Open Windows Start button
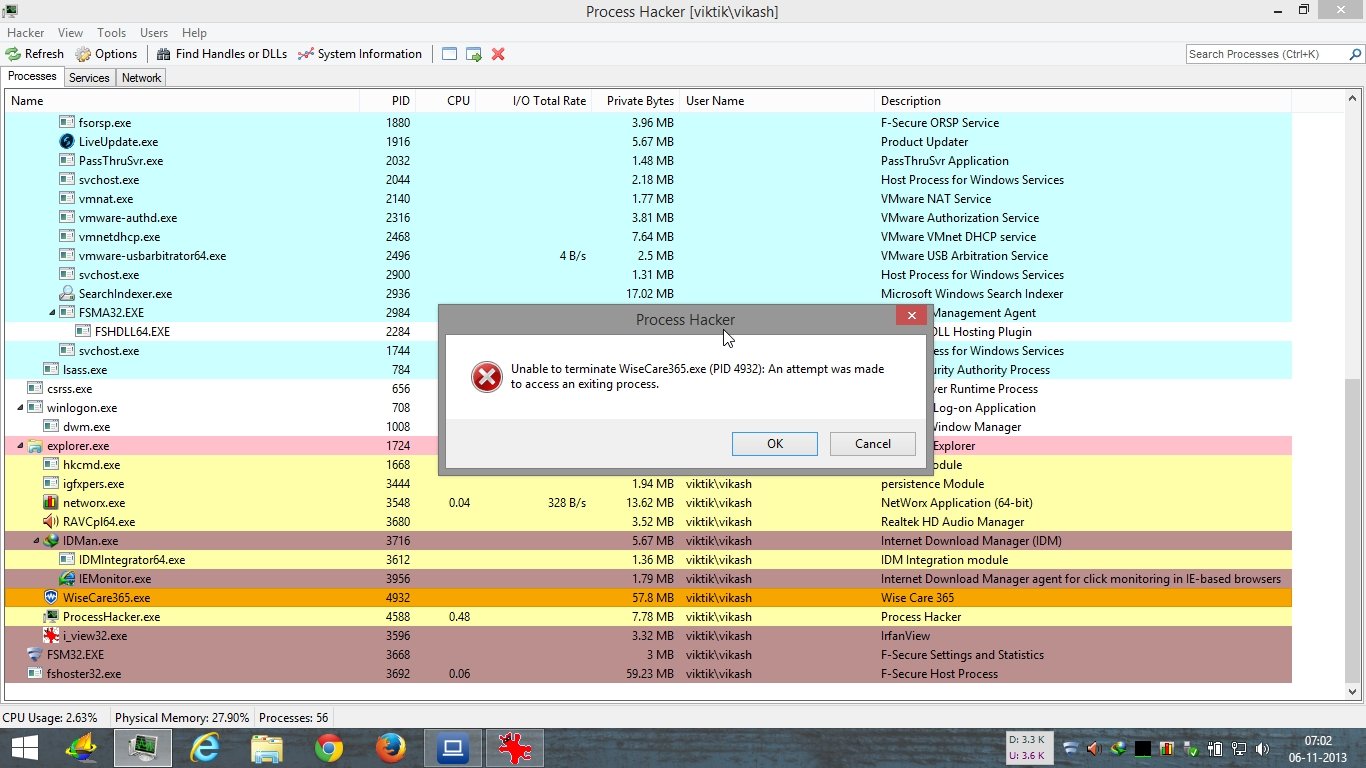This screenshot has height=768, width=1366. [24, 748]
